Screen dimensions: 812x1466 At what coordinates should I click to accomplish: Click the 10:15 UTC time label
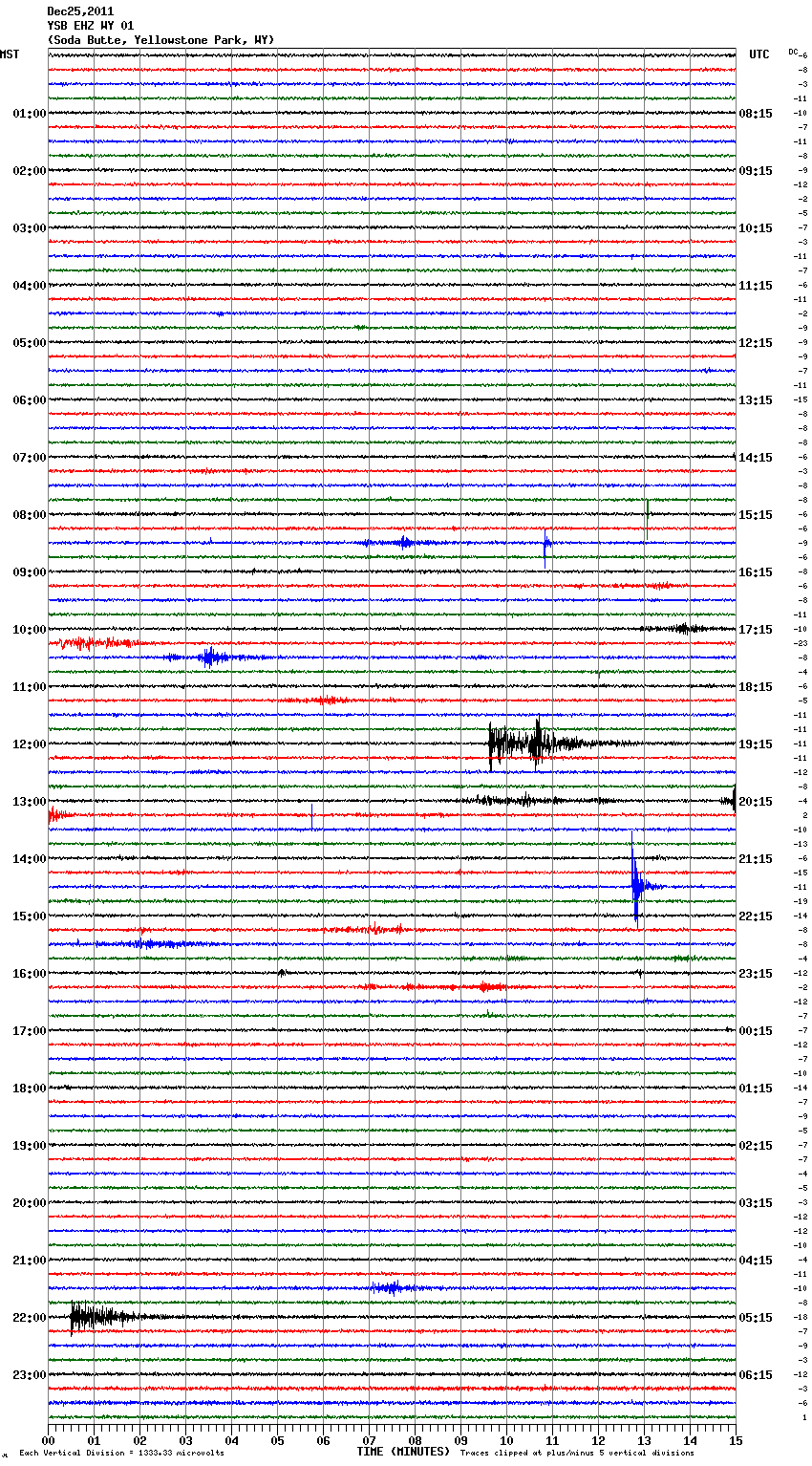756,228
